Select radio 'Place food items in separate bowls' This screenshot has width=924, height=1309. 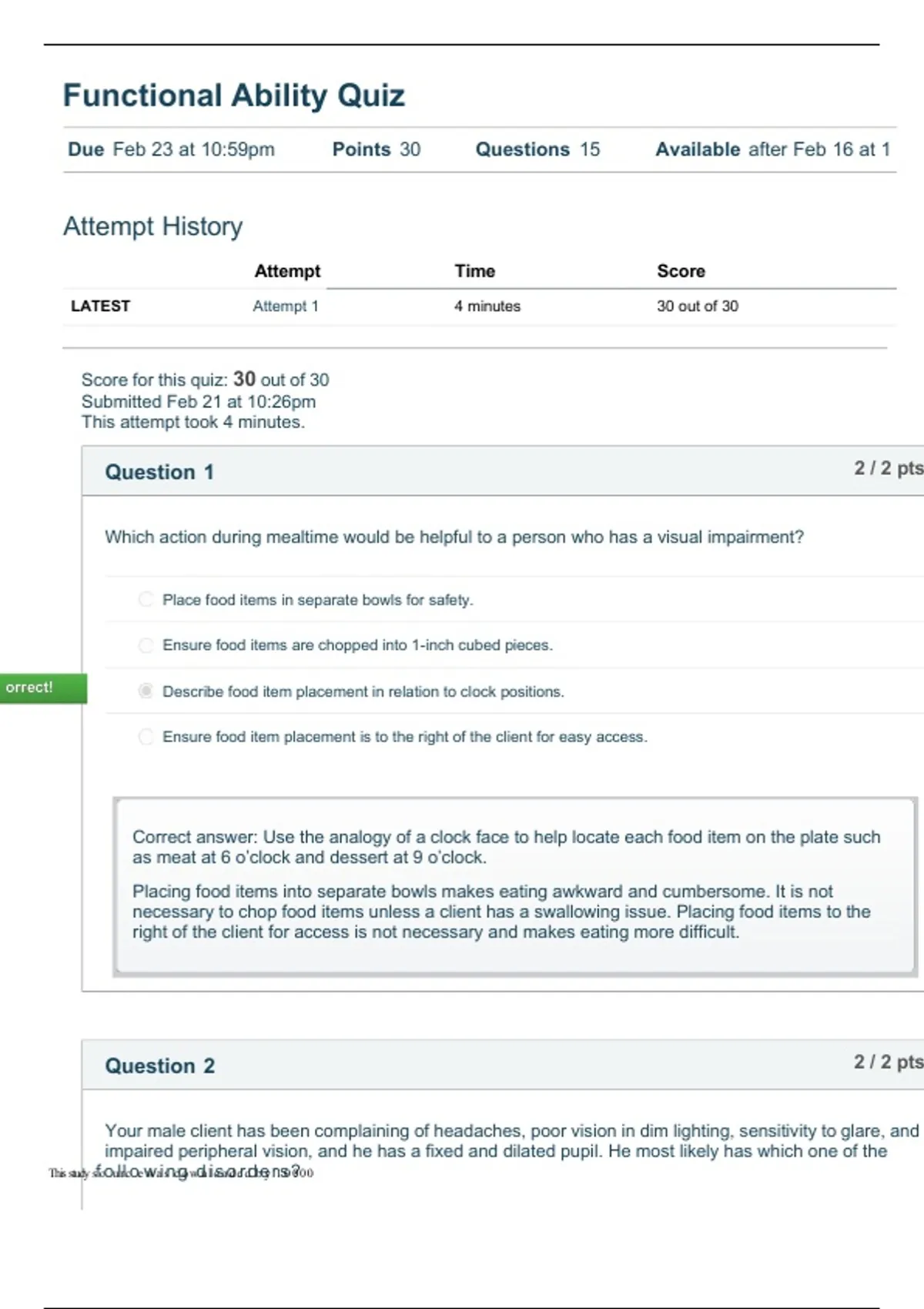pos(146,599)
